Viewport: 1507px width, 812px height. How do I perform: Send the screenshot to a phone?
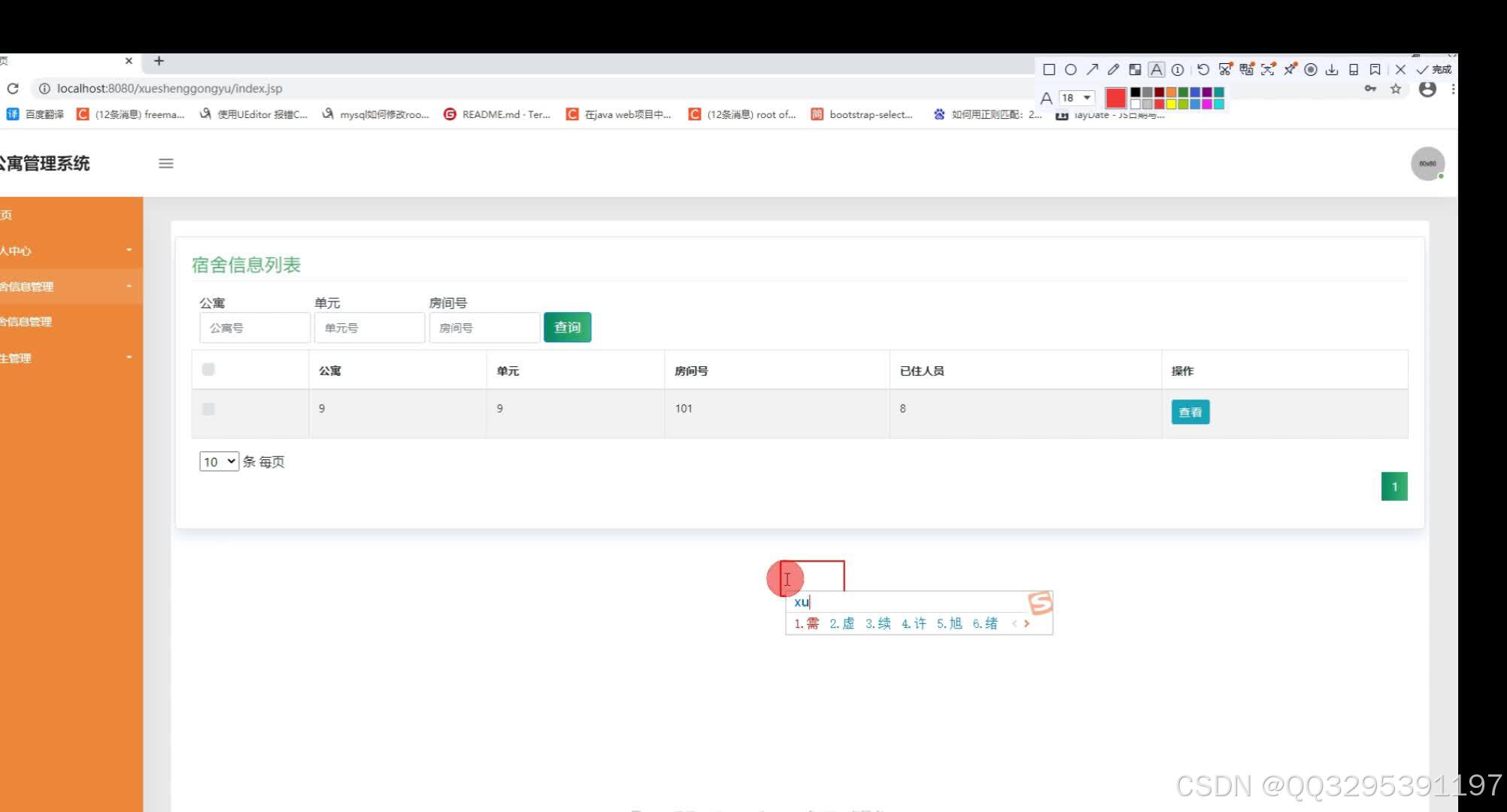pos(1354,69)
